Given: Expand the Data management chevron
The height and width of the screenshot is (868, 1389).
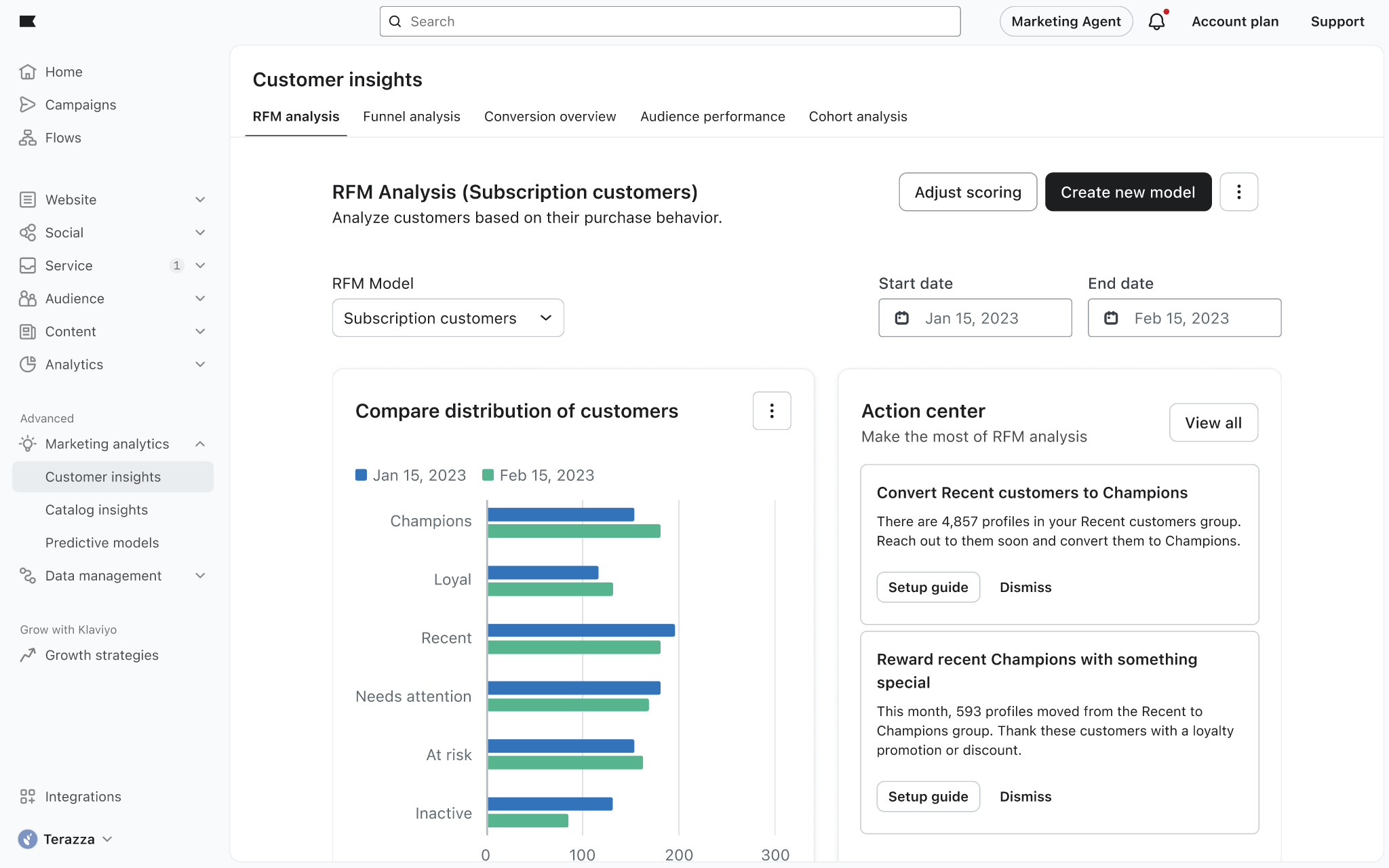Looking at the screenshot, I should [200, 576].
